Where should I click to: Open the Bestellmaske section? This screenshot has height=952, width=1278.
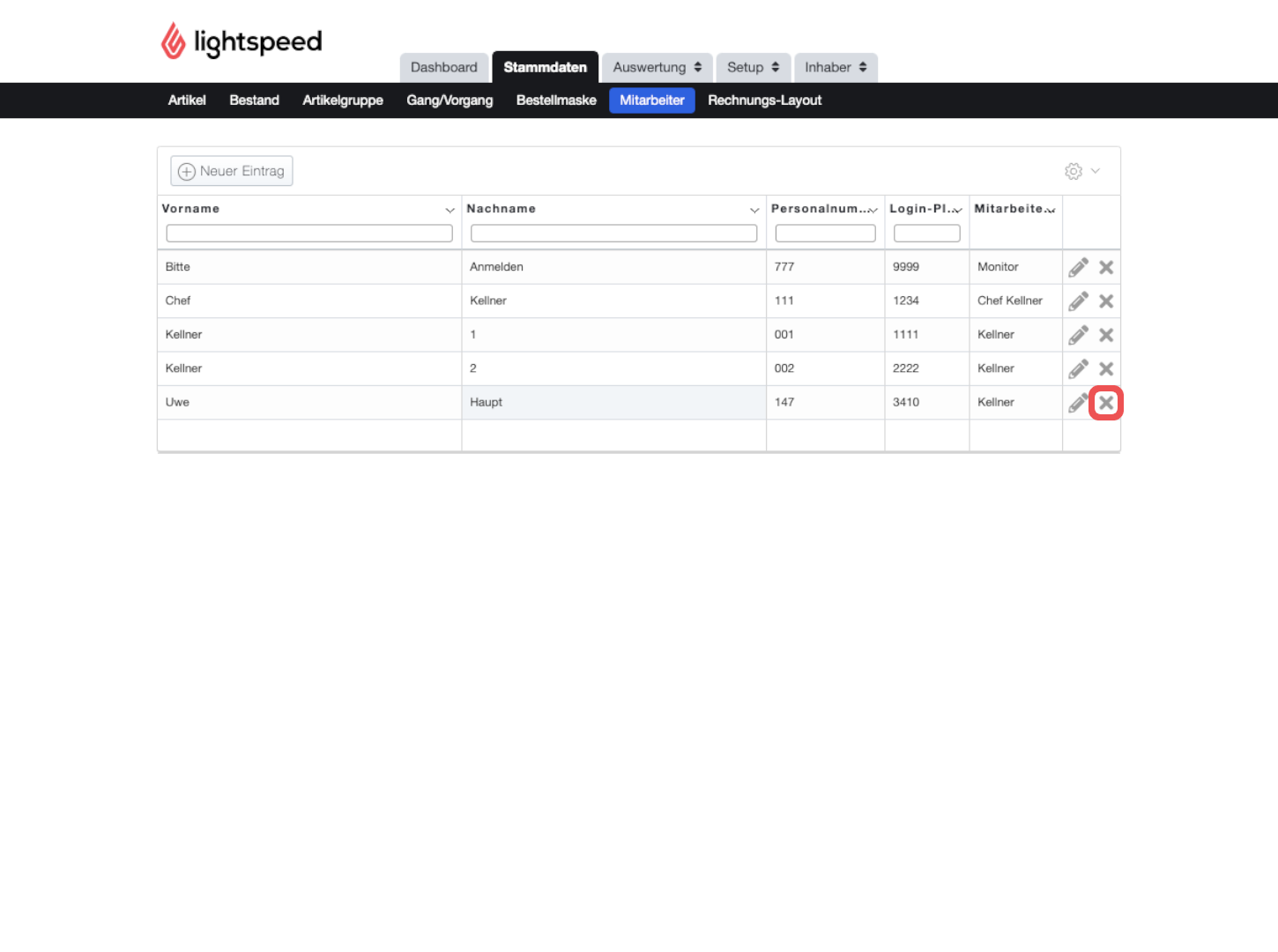pyautogui.click(x=556, y=100)
